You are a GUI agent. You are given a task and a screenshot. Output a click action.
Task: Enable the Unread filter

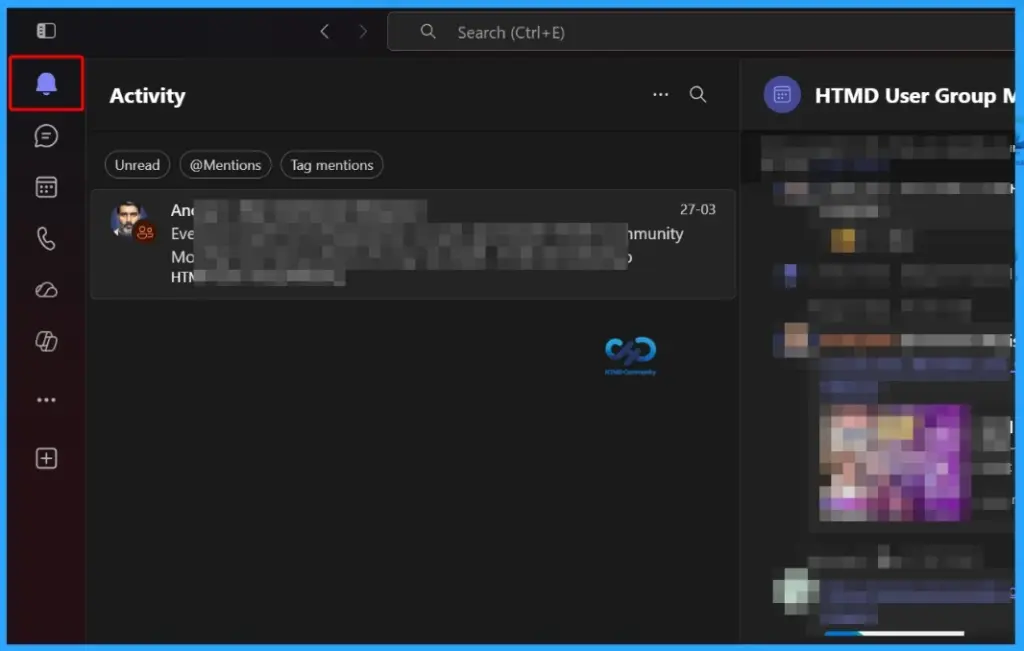pos(137,164)
